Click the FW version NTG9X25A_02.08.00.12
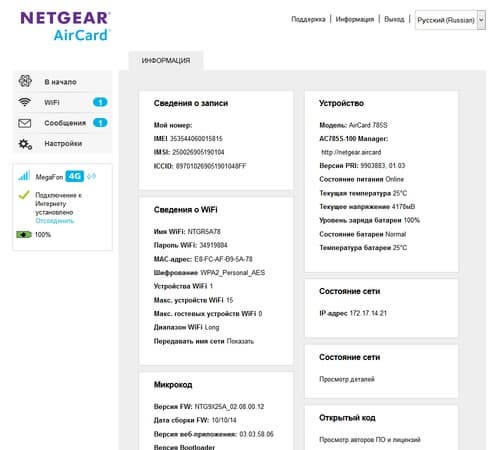Image resolution: width=500 pixels, height=450 pixels. click(229, 407)
